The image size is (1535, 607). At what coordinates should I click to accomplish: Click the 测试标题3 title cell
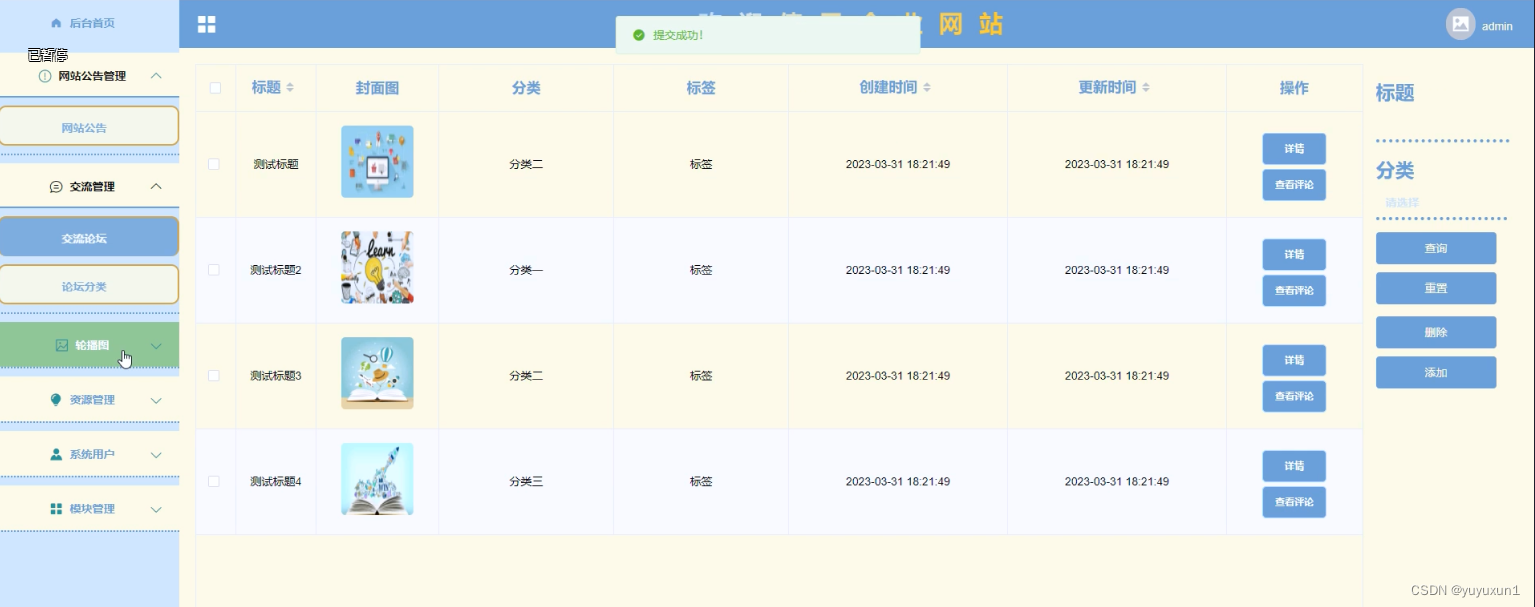point(276,376)
